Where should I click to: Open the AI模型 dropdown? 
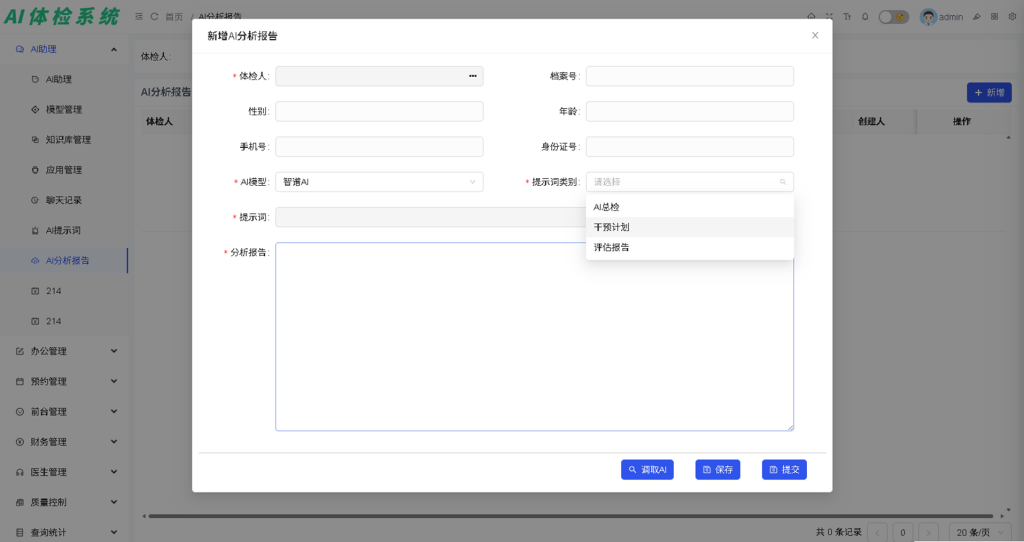tap(379, 182)
